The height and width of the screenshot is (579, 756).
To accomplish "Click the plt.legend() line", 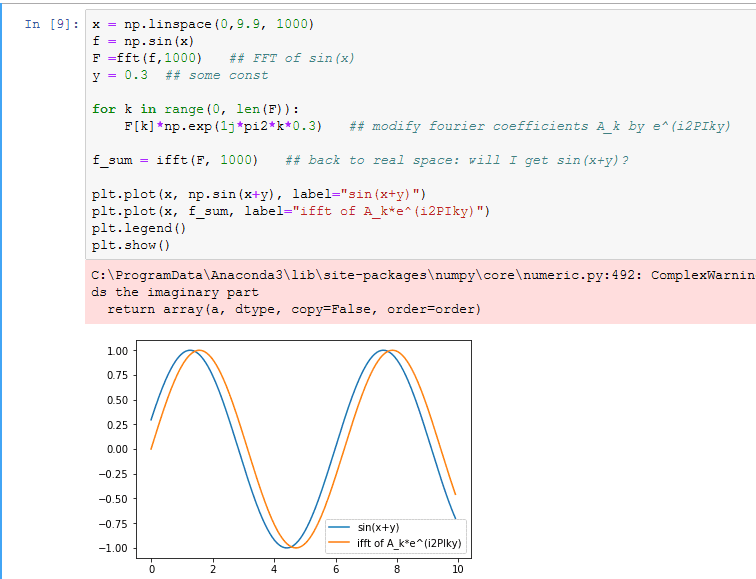I will 139,228.
